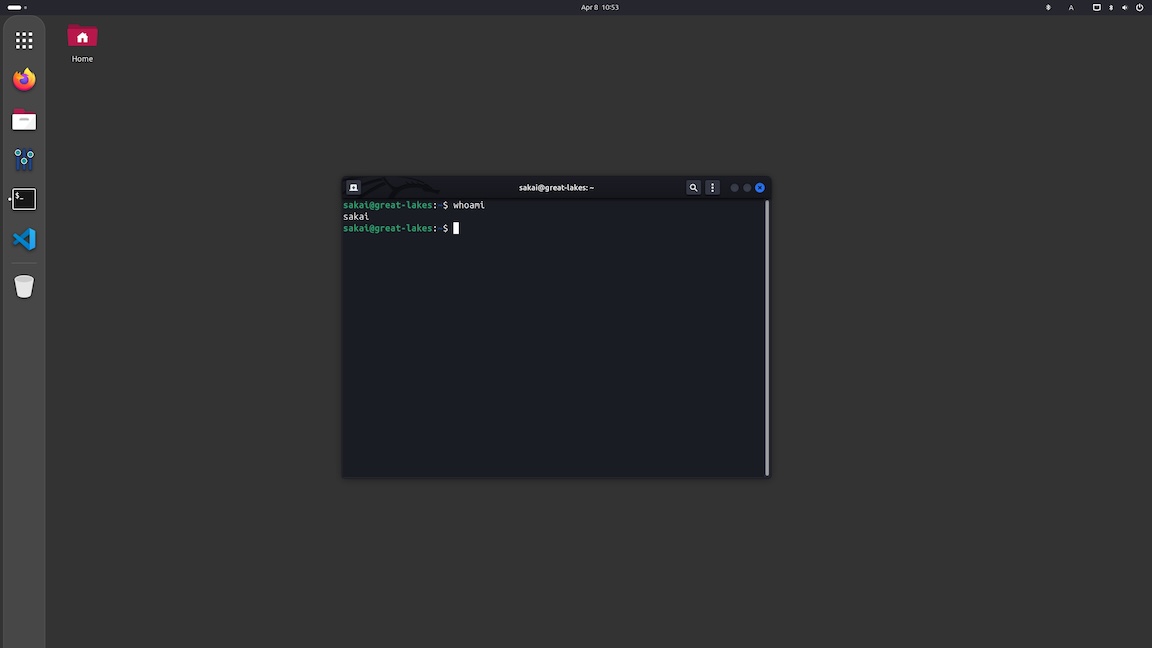The height and width of the screenshot is (648, 1152).
Task: Click the terminal title bar showing sakai@great-lakes
Action: pyautogui.click(x=556, y=187)
